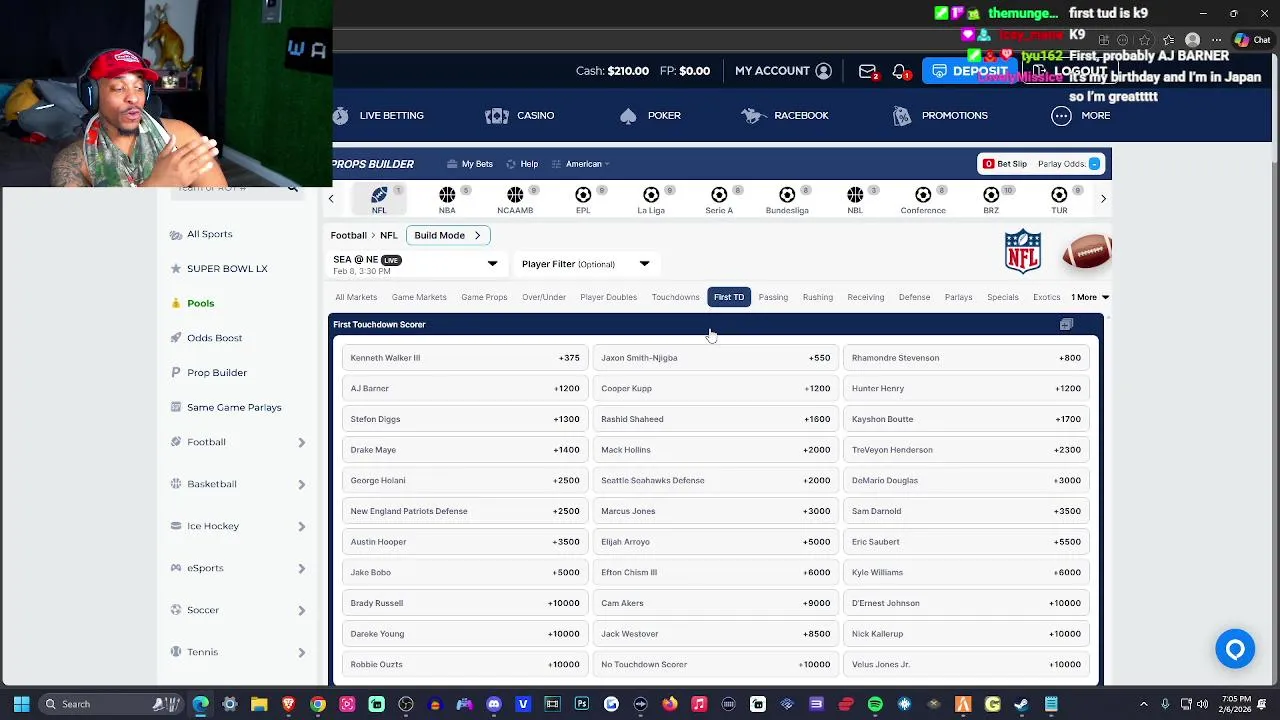The height and width of the screenshot is (720, 1280).
Task: Select the EPL soccer icon
Action: 583,199
